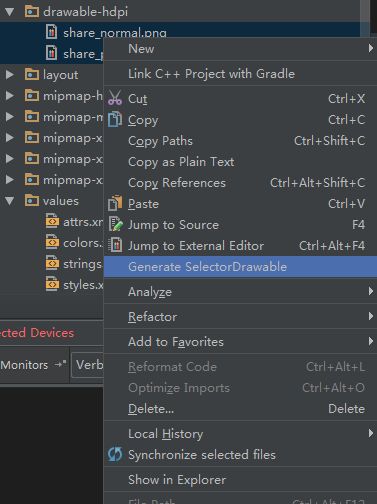
Task: Switch to the Monitors tab
Action: pyautogui.click(x=24, y=365)
